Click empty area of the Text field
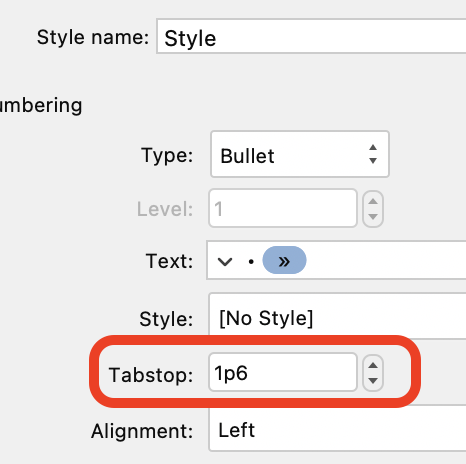 click(387, 260)
